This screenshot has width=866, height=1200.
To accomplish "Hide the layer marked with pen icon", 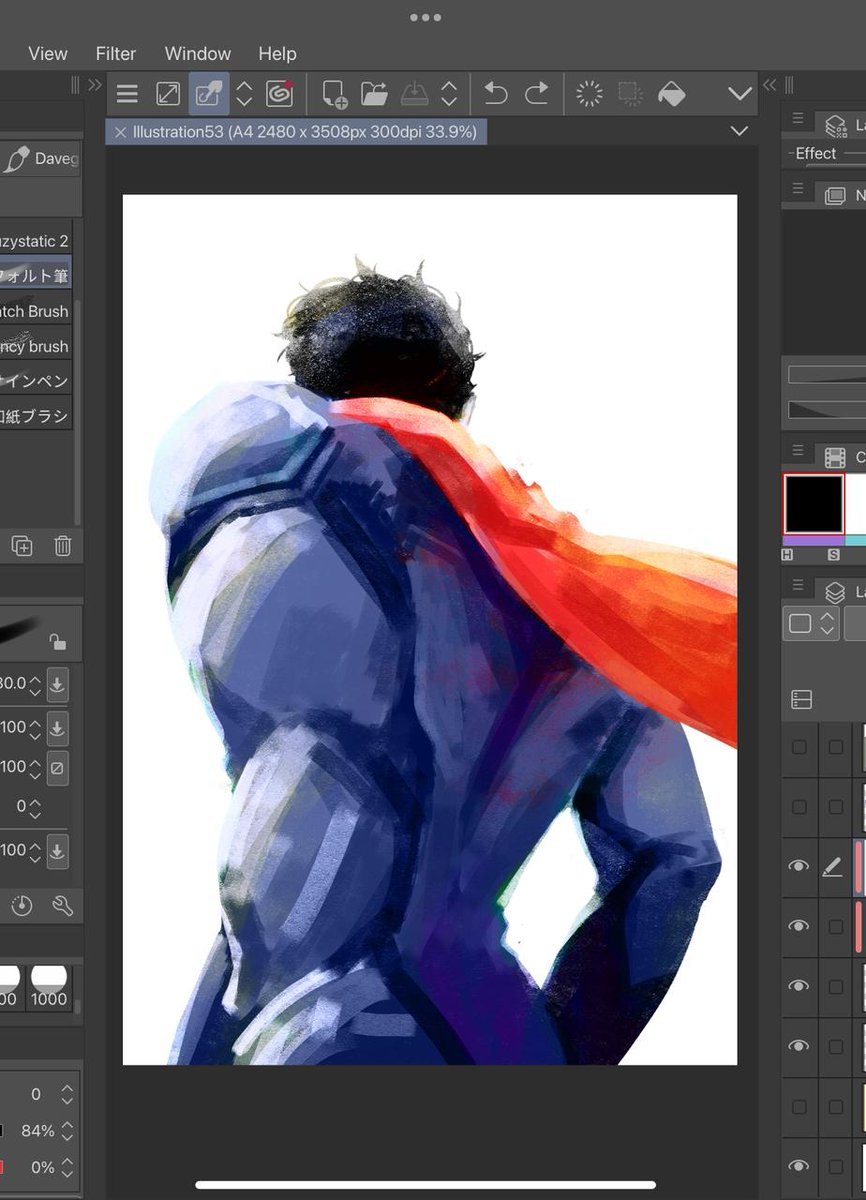I will click(x=799, y=866).
